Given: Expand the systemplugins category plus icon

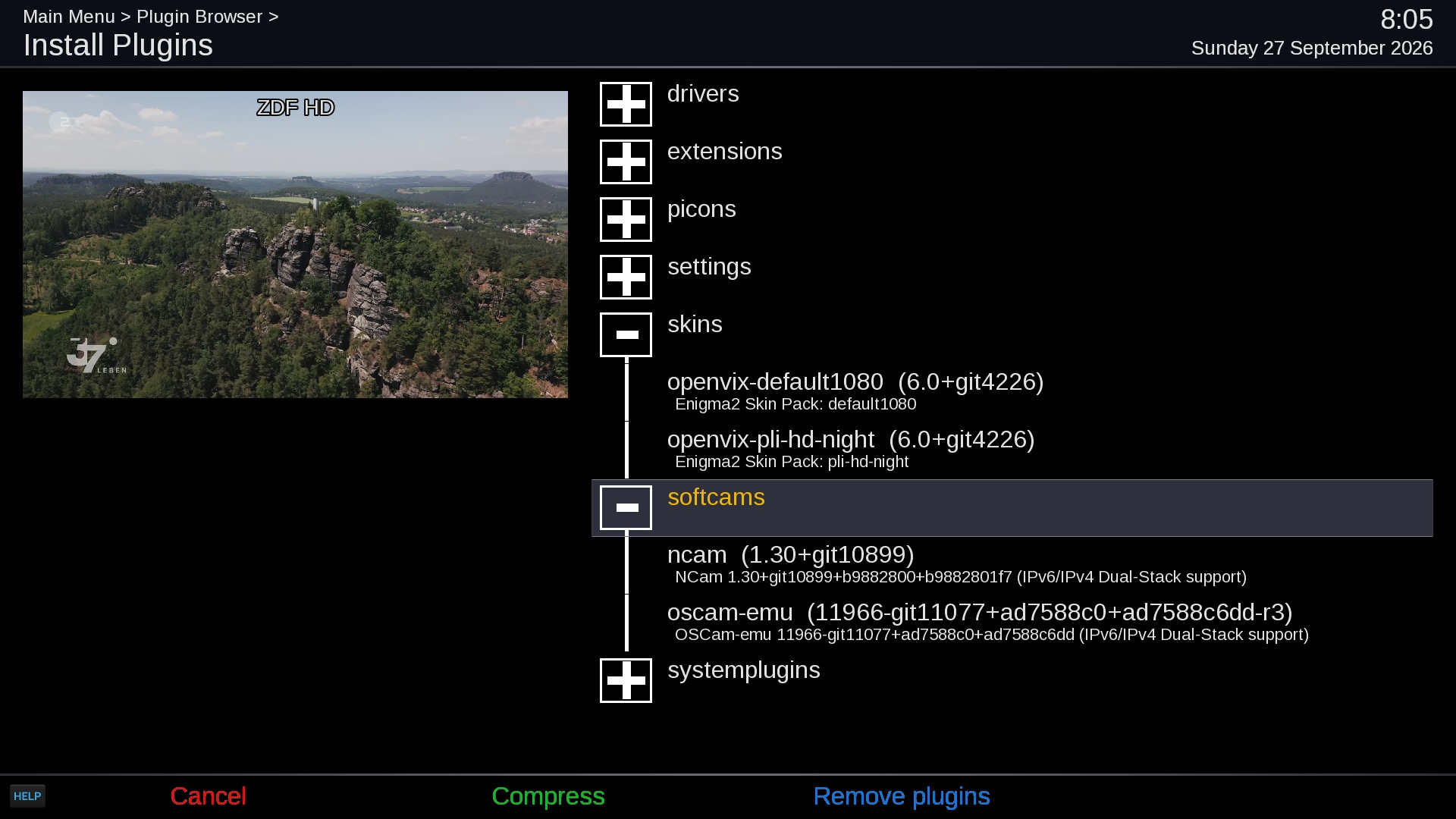Looking at the screenshot, I should coord(626,680).
